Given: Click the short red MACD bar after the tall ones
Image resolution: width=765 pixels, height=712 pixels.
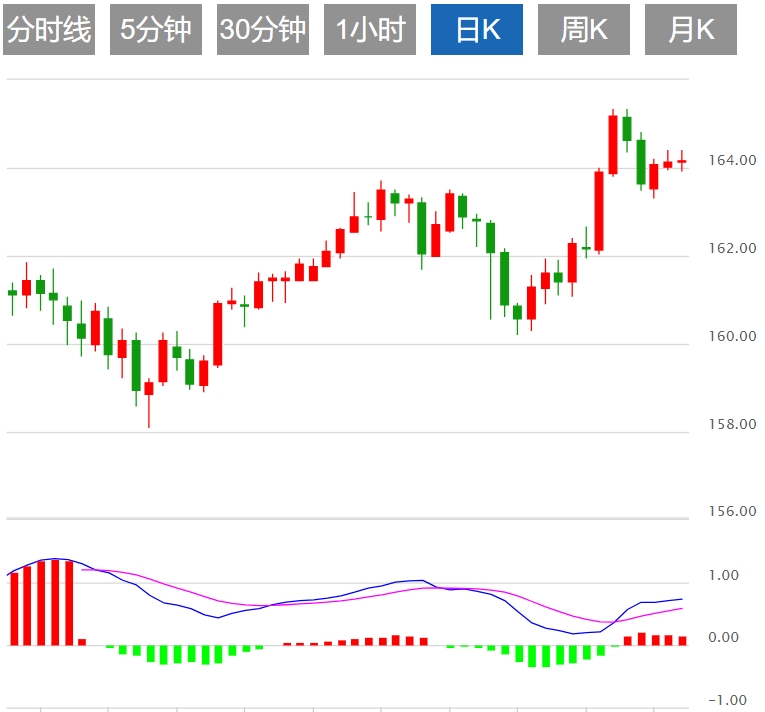Looking at the screenshot, I should click(82, 641).
